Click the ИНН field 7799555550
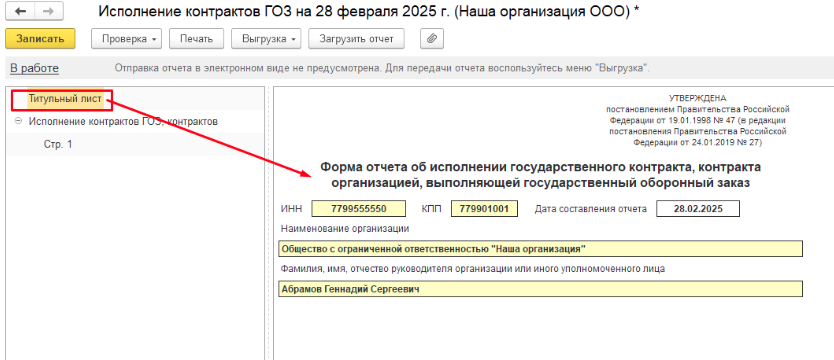This screenshot has width=834, height=360. click(x=358, y=209)
